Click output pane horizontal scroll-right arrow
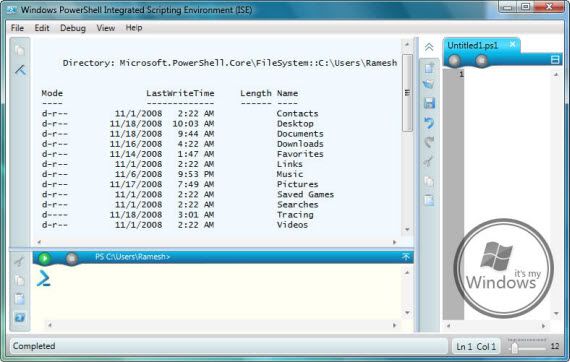 point(394,242)
